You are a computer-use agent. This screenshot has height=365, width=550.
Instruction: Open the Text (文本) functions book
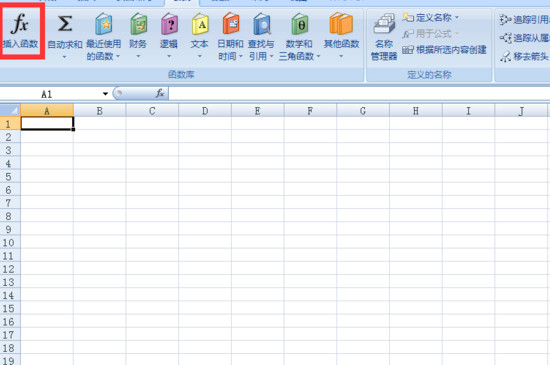[x=200, y=24]
